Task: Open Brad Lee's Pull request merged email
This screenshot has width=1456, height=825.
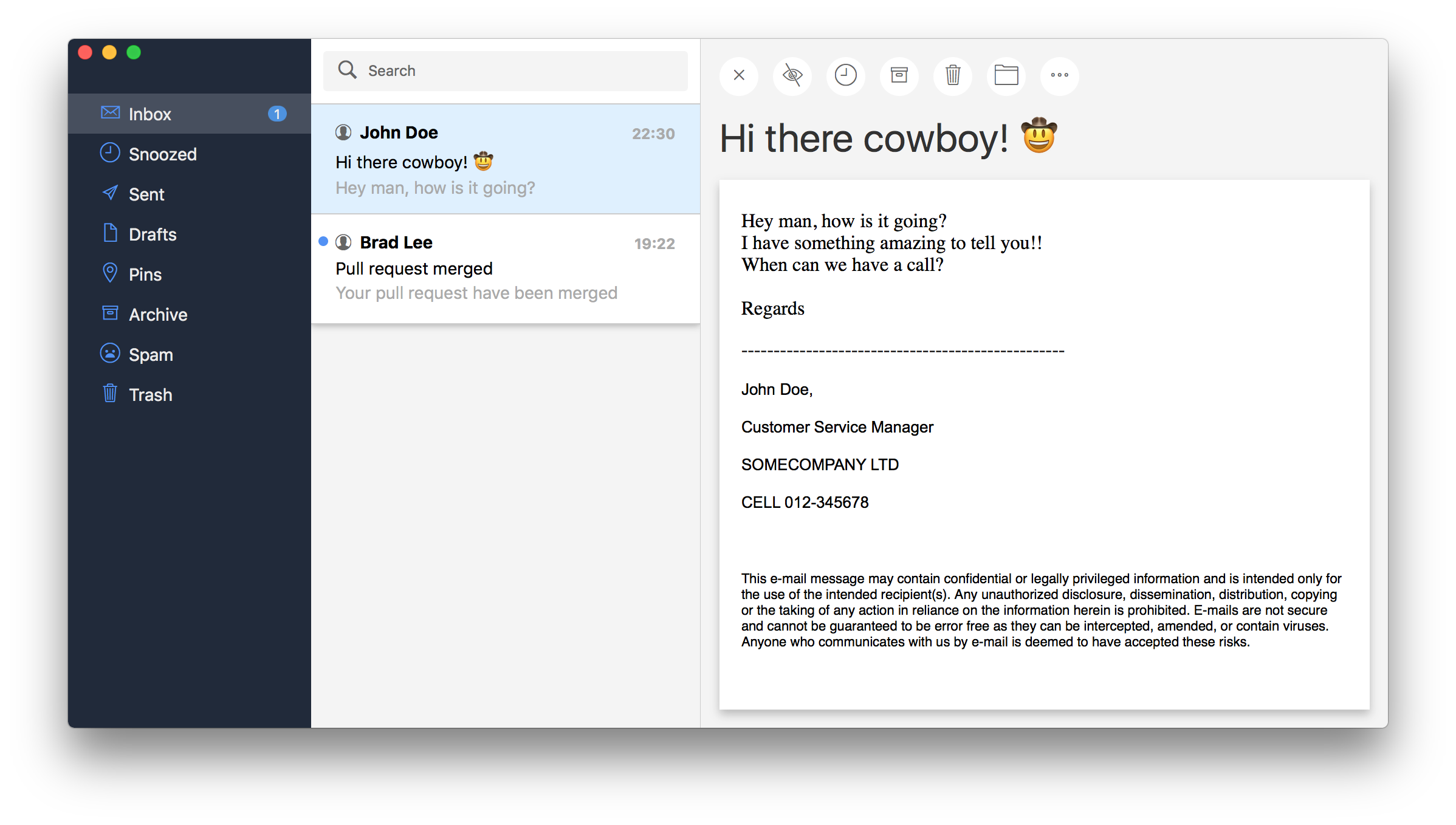Action: pyautogui.click(x=504, y=269)
